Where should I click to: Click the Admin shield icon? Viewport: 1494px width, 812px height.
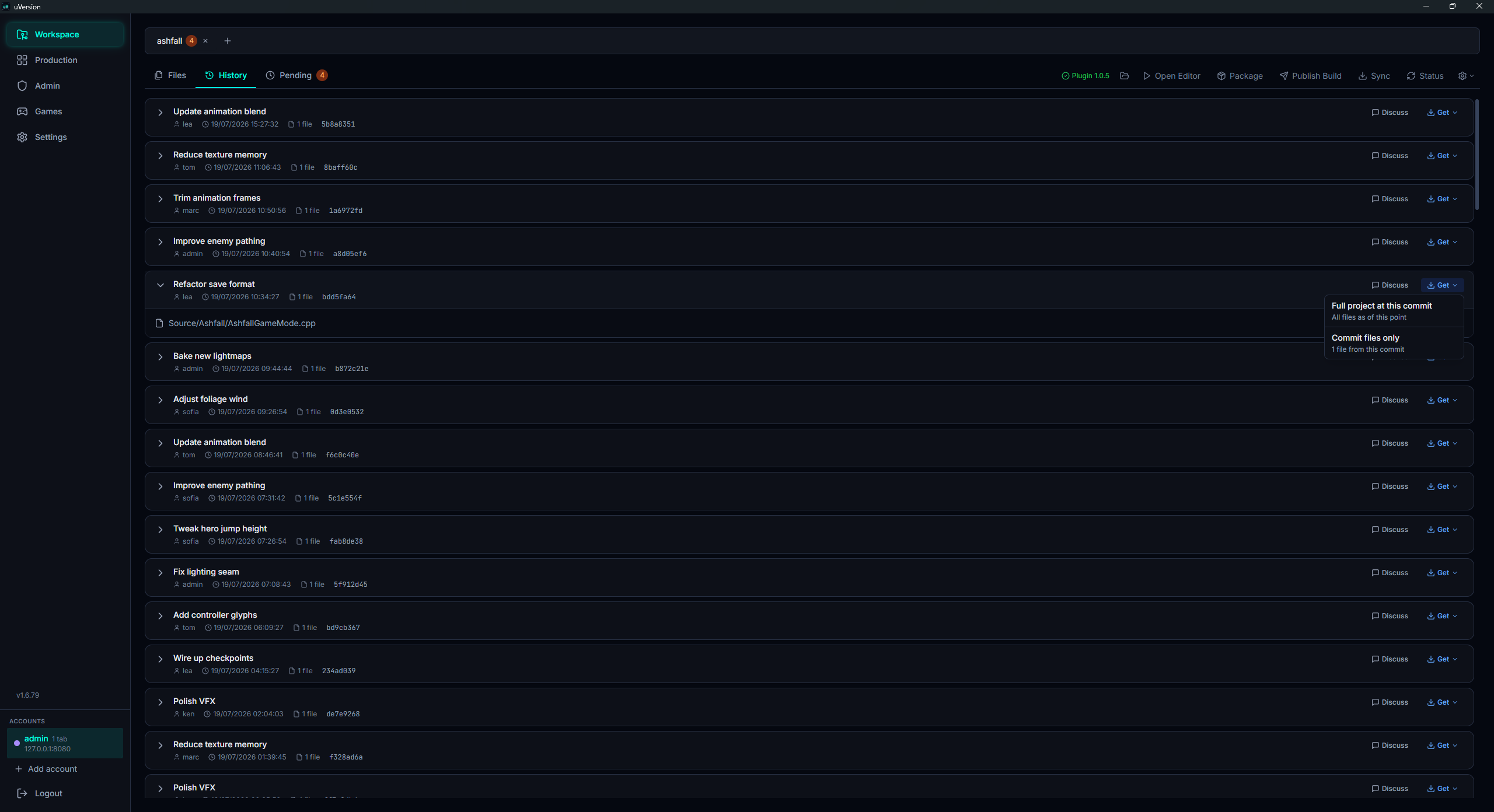point(22,86)
